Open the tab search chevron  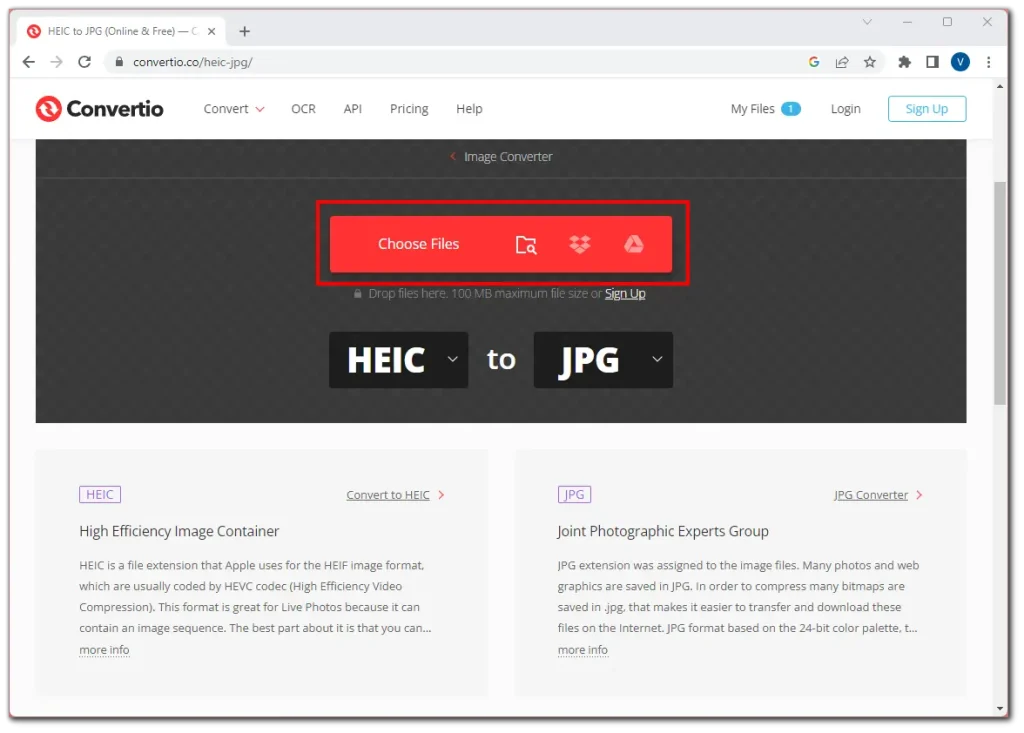click(x=867, y=22)
